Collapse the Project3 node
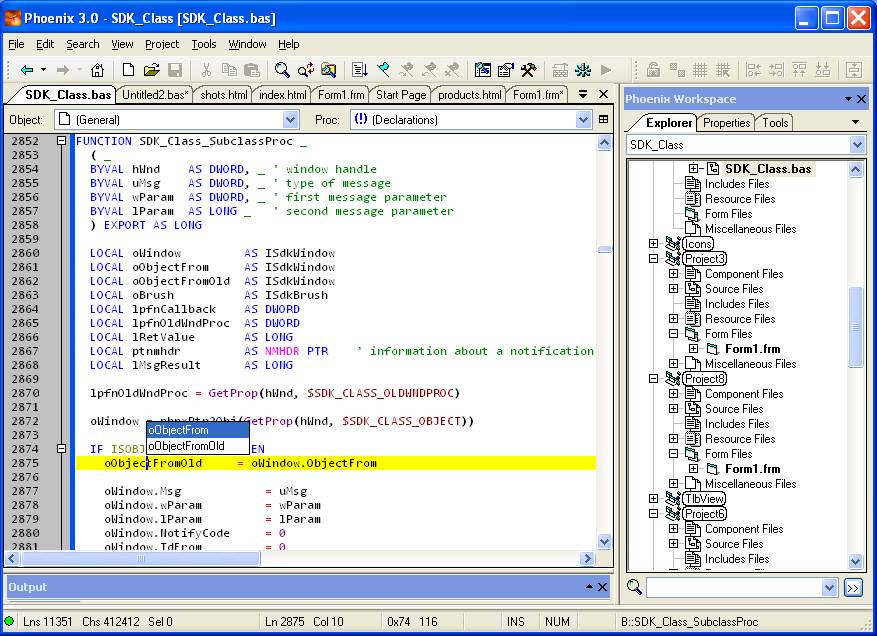This screenshot has width=877, height=636. [653, 258]
